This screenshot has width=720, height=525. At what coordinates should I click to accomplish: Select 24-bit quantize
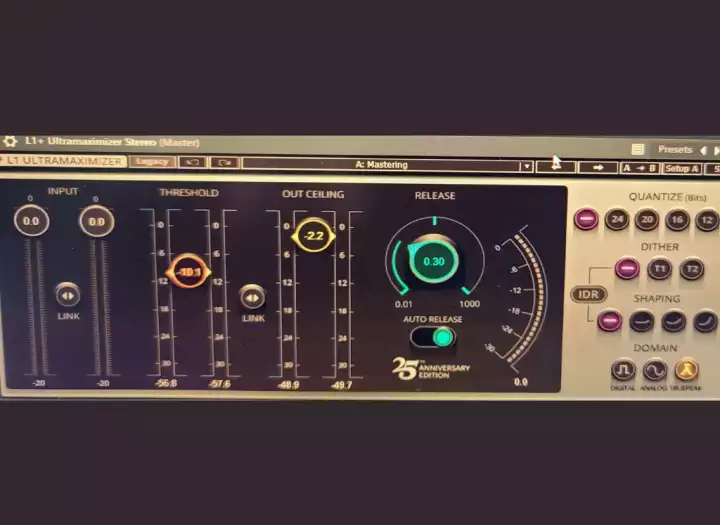tap(617, 219)
